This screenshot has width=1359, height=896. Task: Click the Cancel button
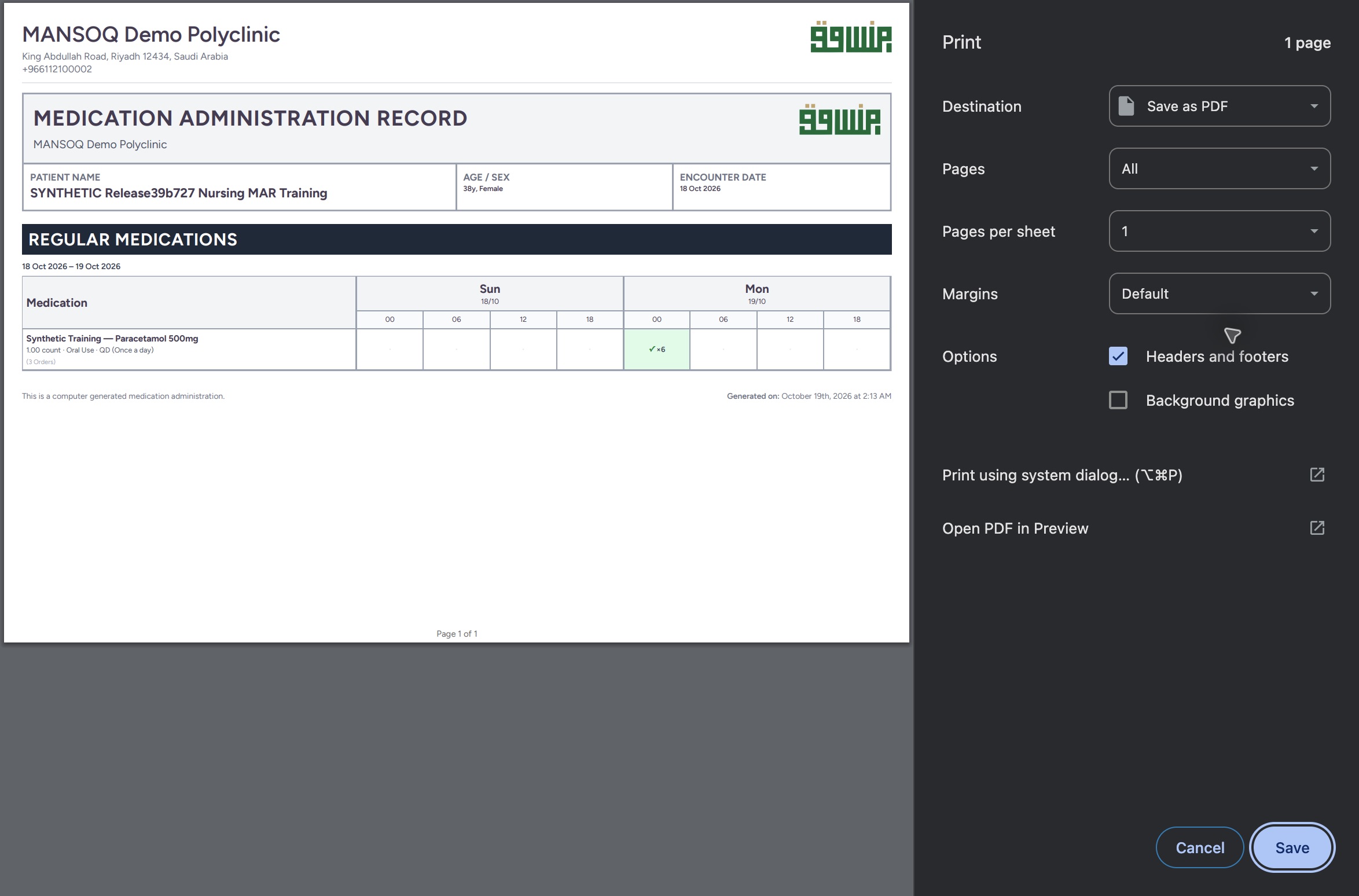coord(1200,847)
